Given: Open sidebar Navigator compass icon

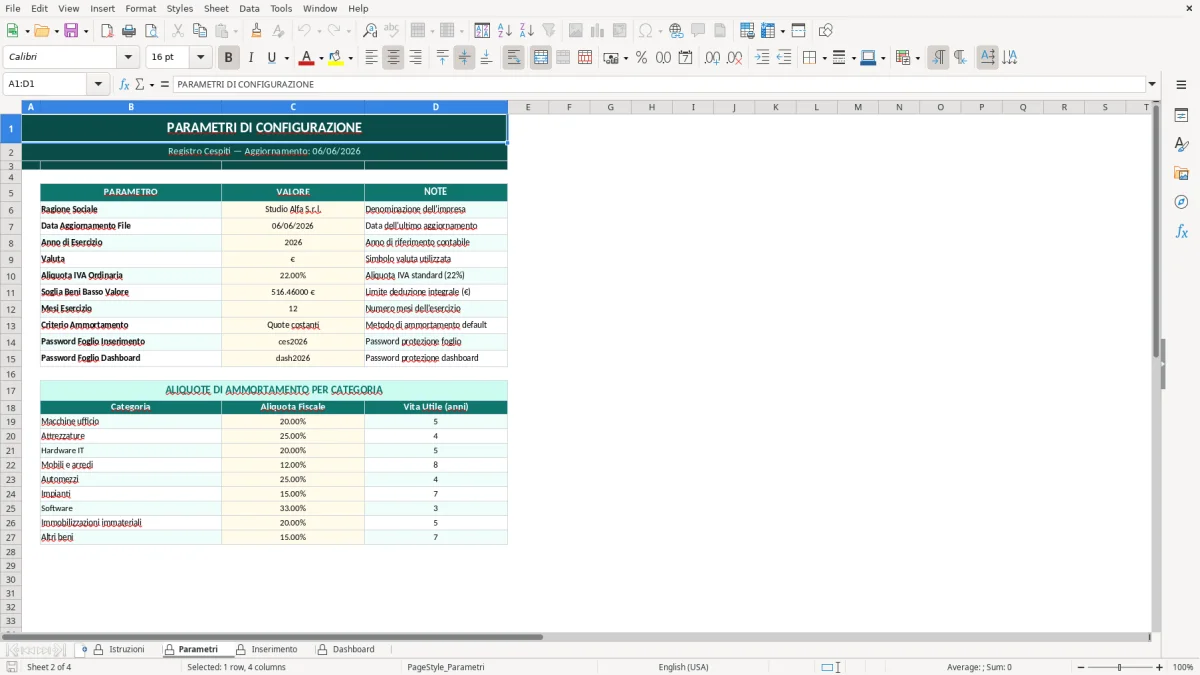Looking at the screenshot, I should [1181, 203].
